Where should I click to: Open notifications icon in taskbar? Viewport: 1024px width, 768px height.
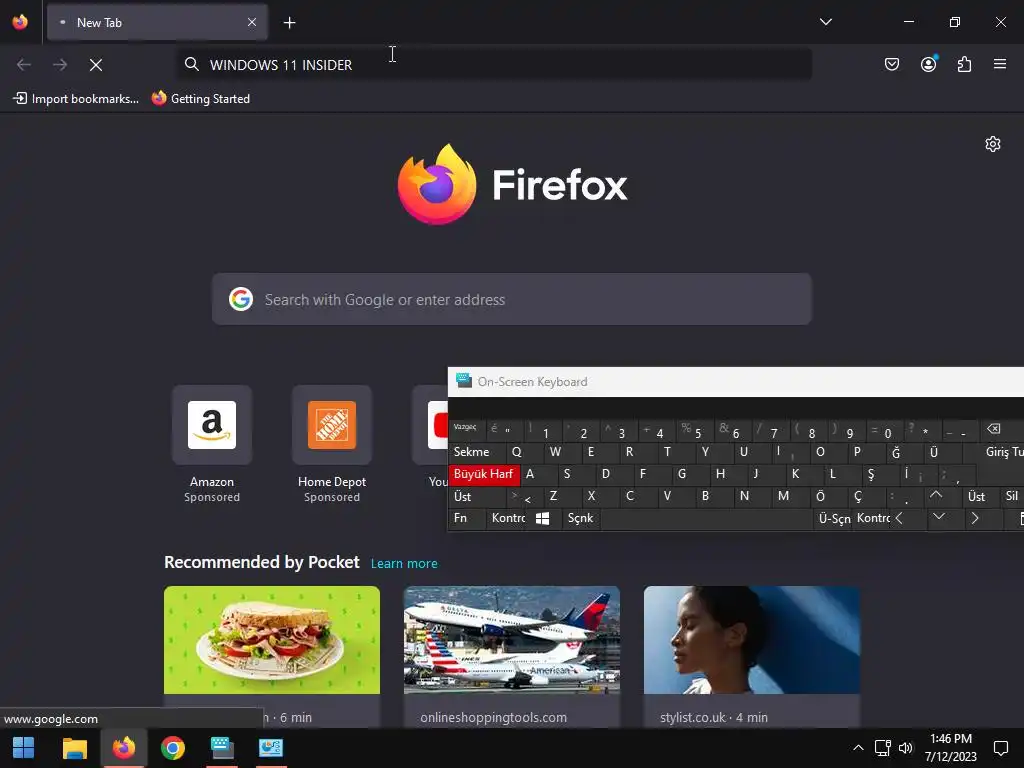(1000, 748)
